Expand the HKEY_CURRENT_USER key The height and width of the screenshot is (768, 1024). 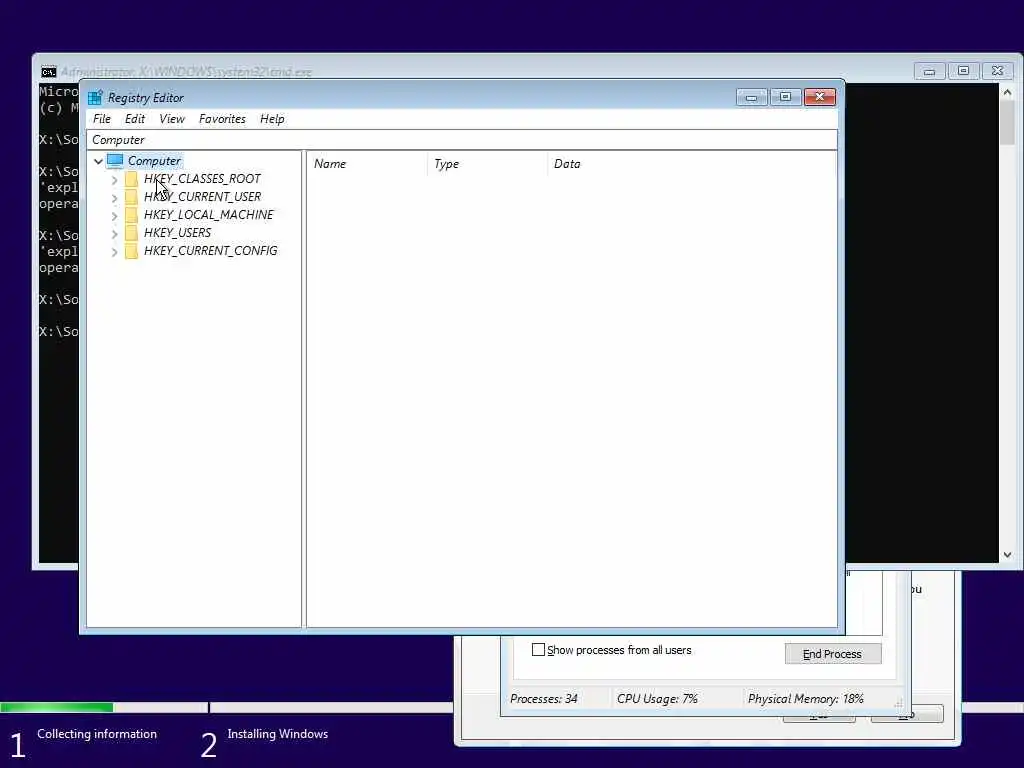[114, 197]
